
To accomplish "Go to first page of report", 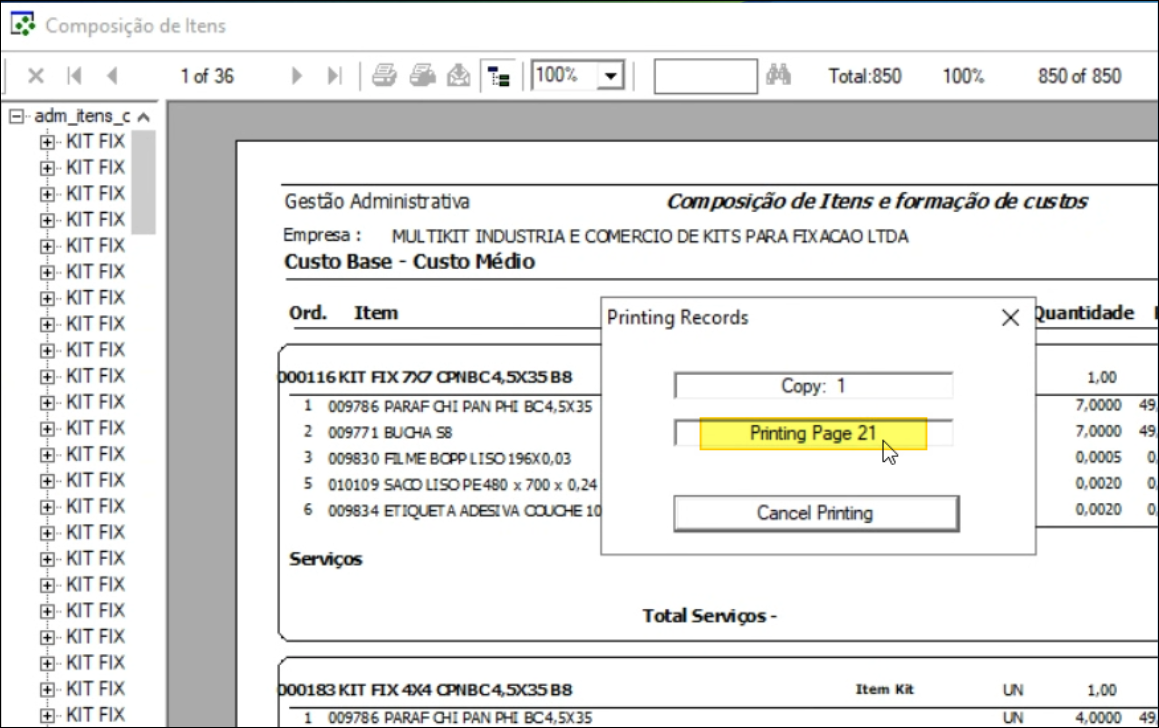I will coord(74,76).
